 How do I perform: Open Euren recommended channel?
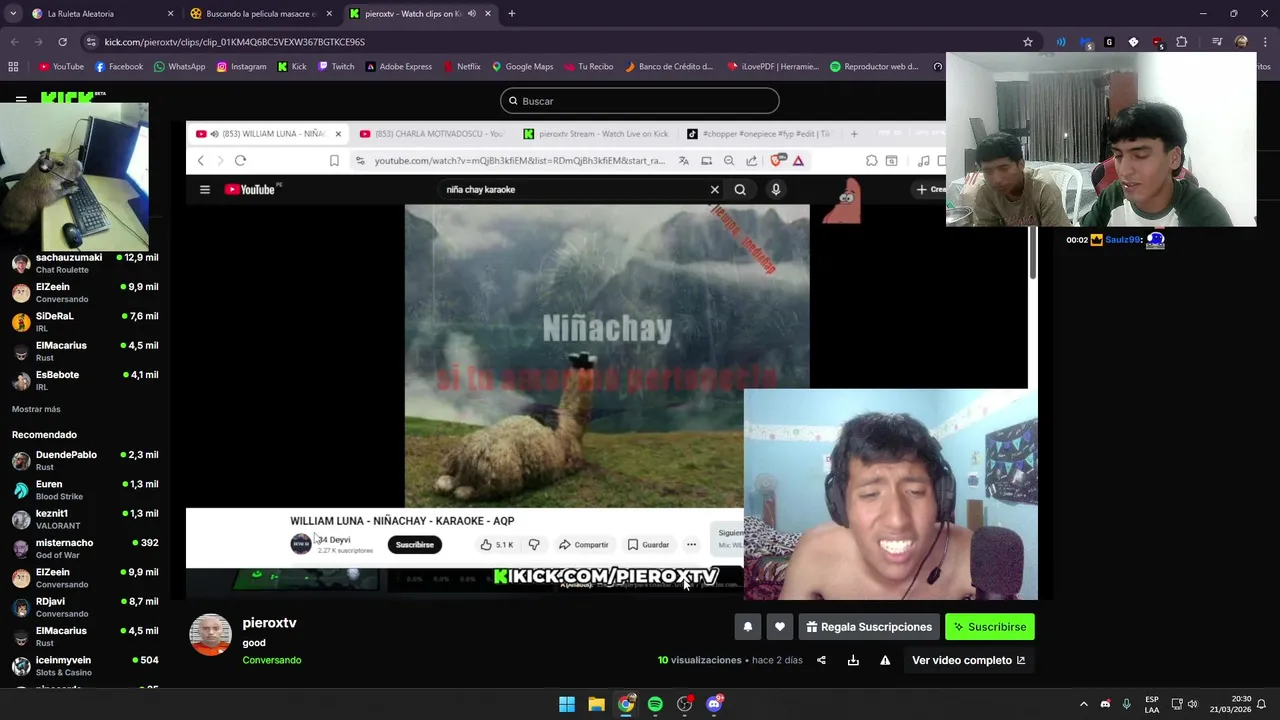[x=85, y=490]
